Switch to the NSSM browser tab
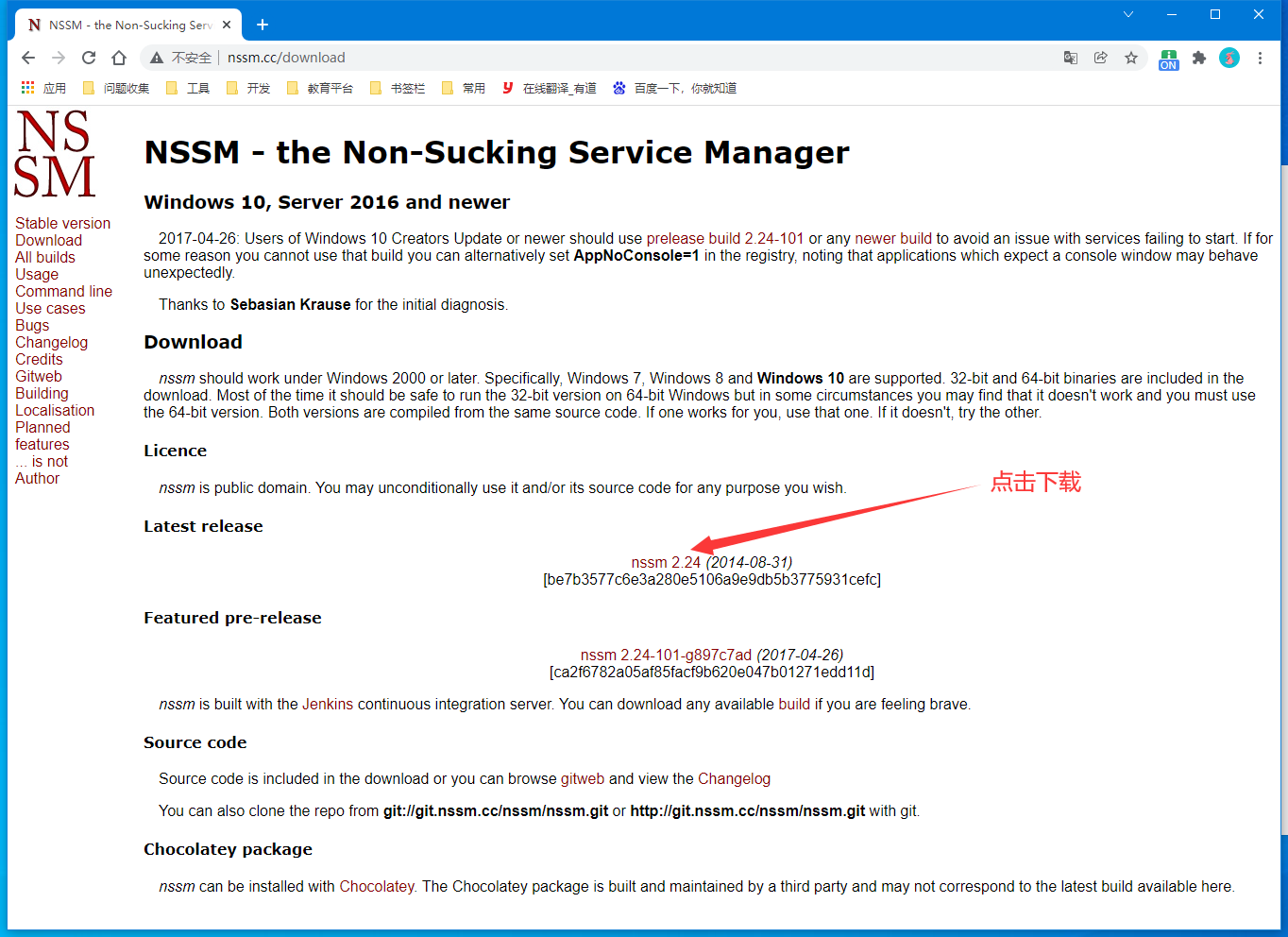1288x937 pixels. coord(123,25)
